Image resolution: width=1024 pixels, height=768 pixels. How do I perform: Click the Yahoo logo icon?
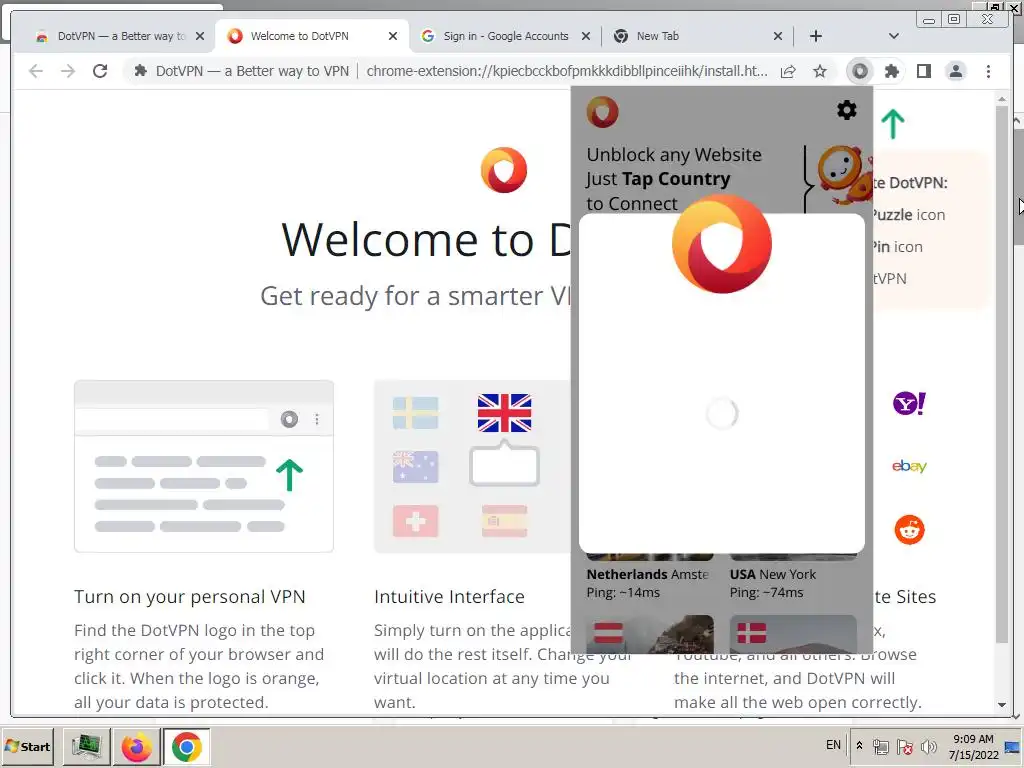click(909, 404)
